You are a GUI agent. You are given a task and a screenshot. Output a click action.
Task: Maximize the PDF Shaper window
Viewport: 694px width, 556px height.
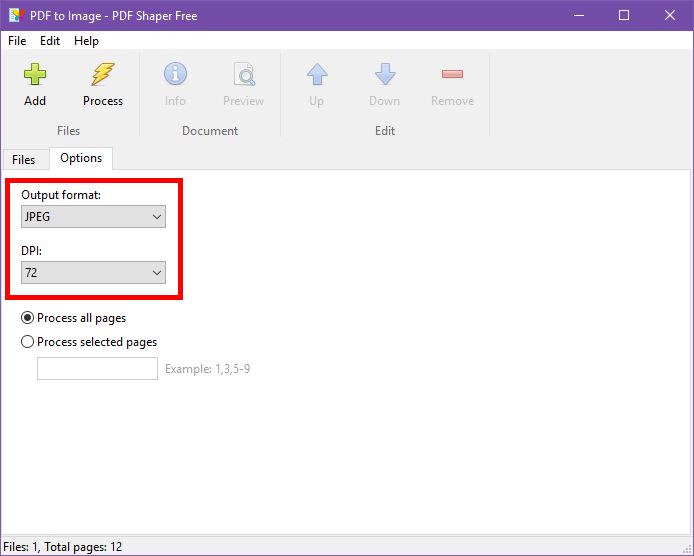click(x=624, y=15)
